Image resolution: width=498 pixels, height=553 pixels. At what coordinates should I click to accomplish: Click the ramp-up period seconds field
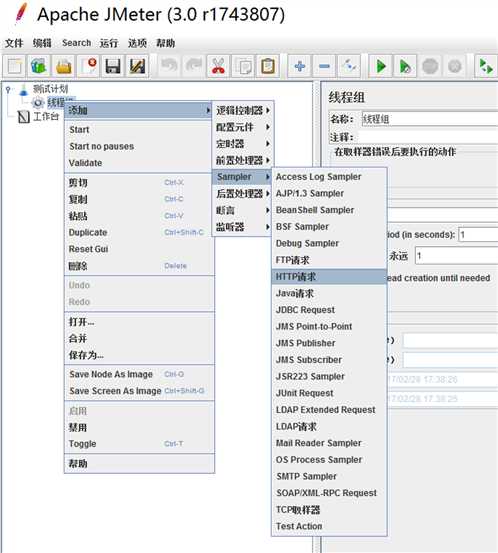tap(478, 235)
